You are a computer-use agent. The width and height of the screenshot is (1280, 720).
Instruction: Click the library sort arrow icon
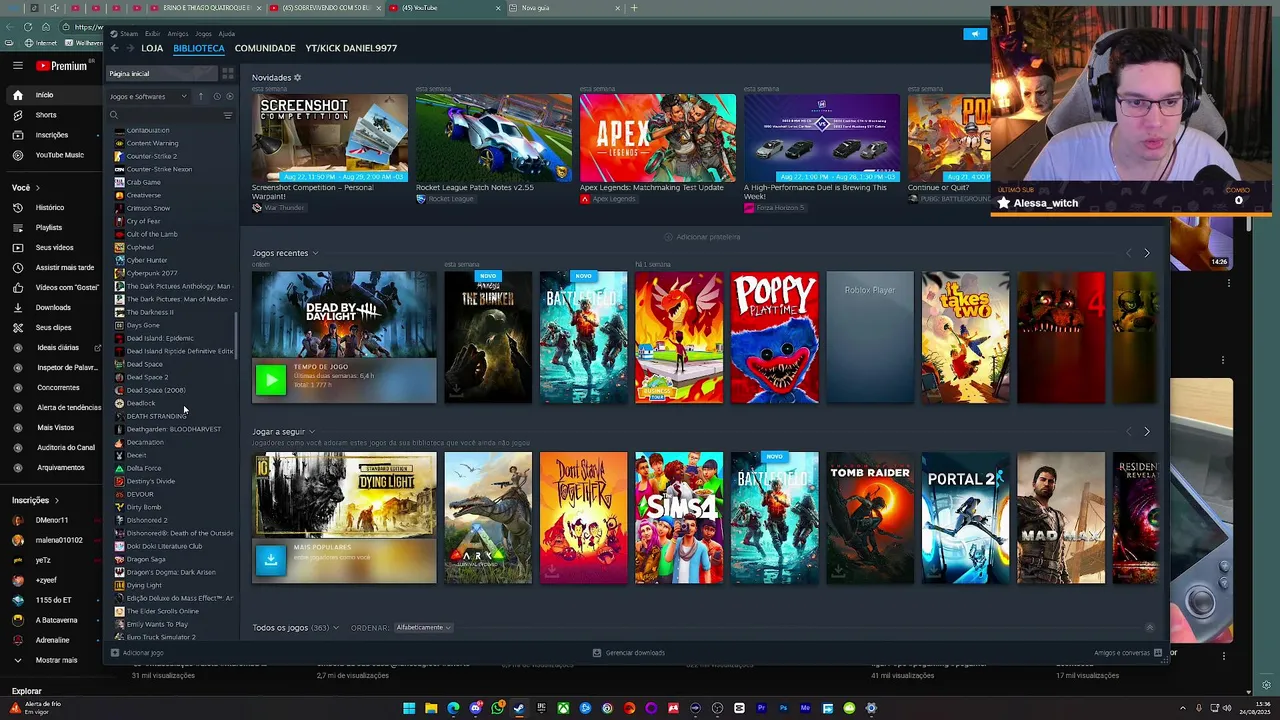coord(200,97)
